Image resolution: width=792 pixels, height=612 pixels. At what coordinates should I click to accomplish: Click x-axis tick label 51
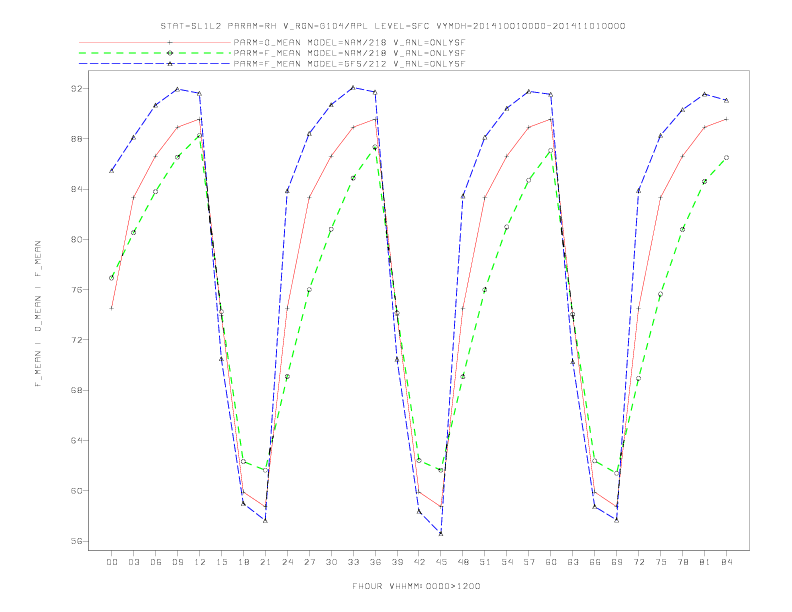click(485, 562)
